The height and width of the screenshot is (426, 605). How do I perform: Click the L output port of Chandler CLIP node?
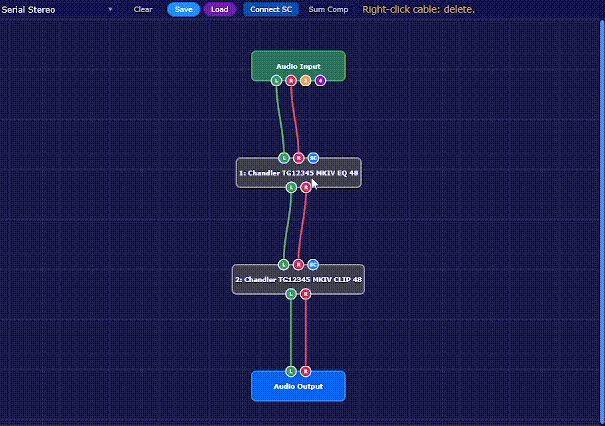click(x=291, y=294)
